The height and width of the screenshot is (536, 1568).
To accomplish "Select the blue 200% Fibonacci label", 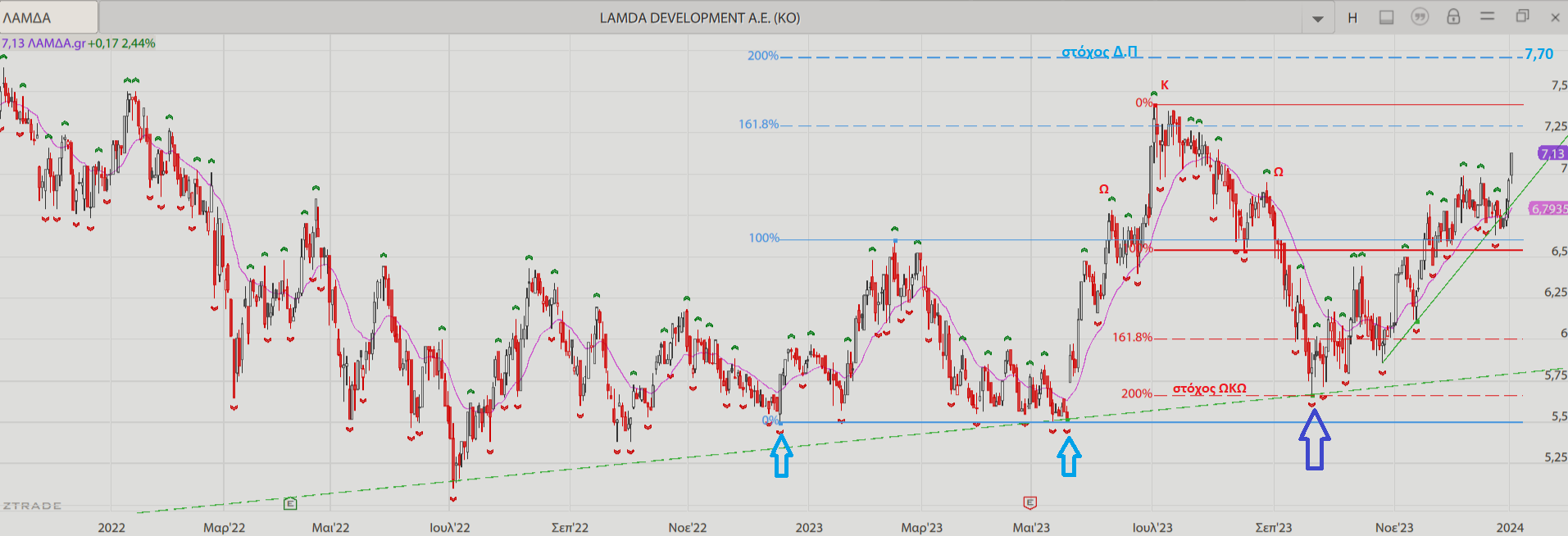I will pos(762,56).
